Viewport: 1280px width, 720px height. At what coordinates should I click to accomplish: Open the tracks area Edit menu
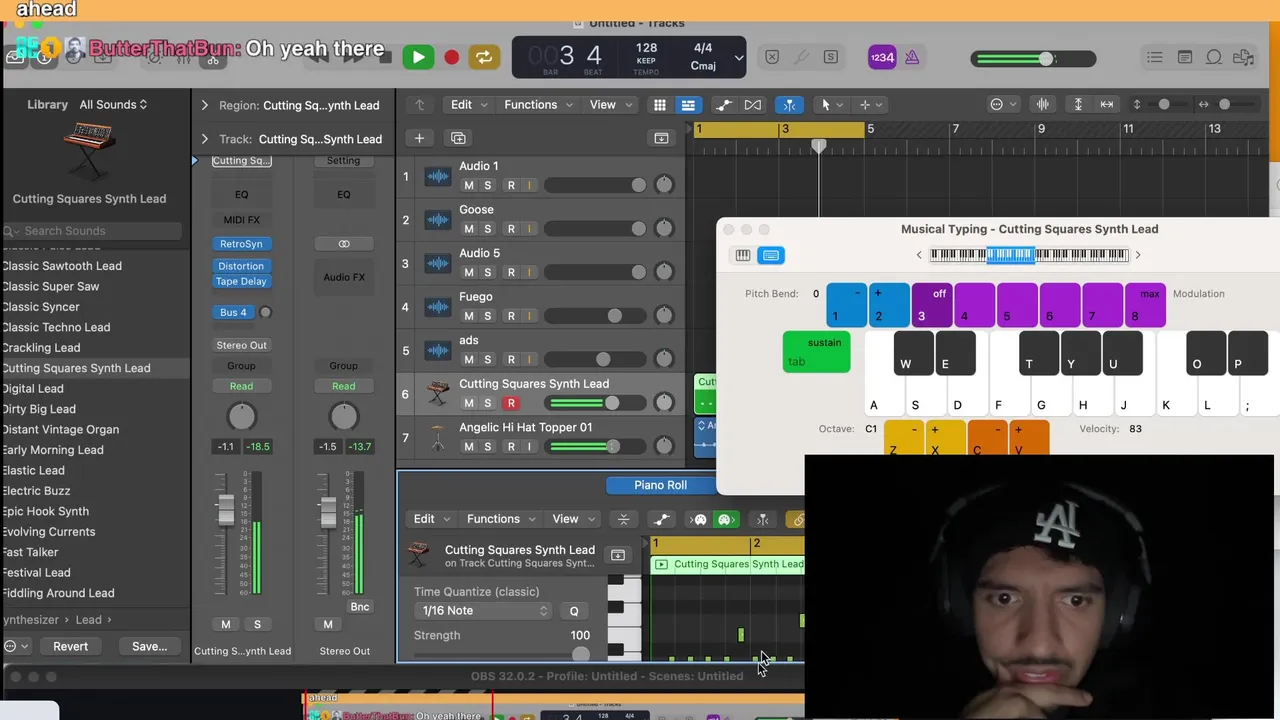pos(467,104)
